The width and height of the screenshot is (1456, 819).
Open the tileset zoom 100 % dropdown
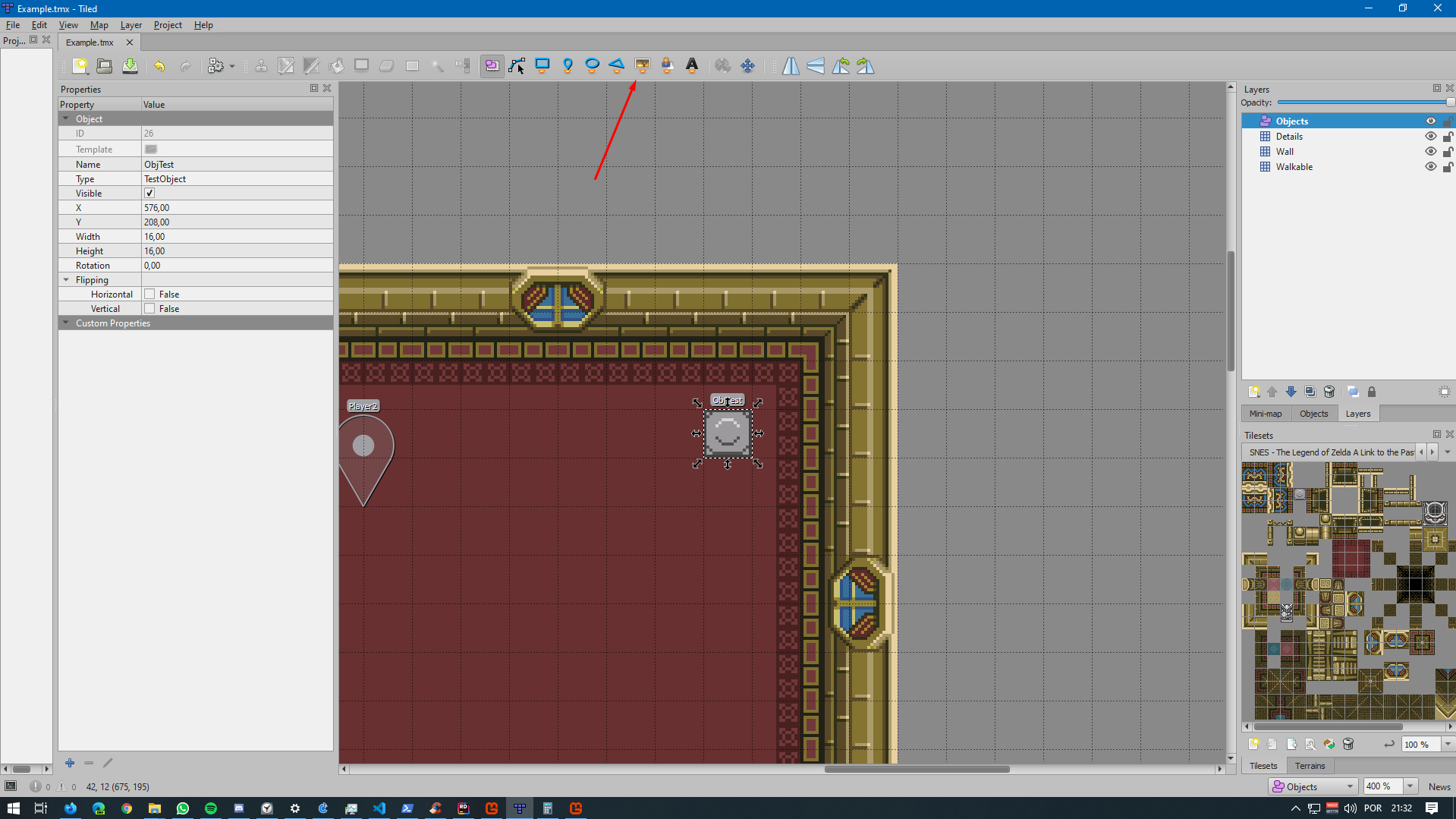pos(1448,745)
